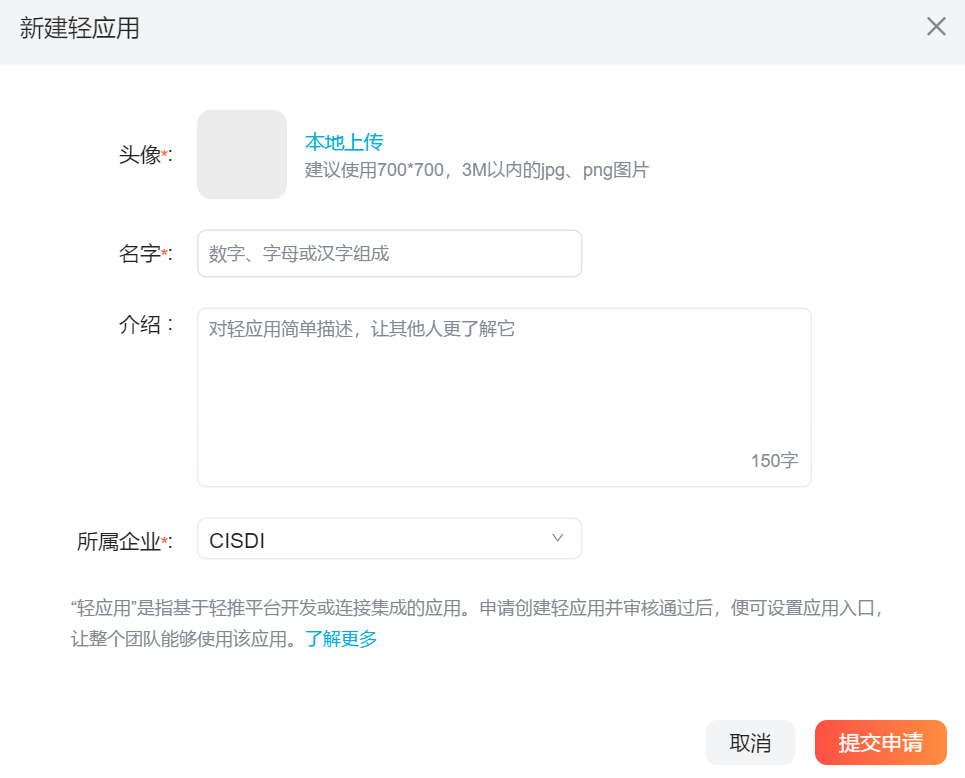This screenshot has width=965, height=778.
Task: Click the 新建轻应用 dialog title
Action: pyautogui.click(x=79, y=28)
